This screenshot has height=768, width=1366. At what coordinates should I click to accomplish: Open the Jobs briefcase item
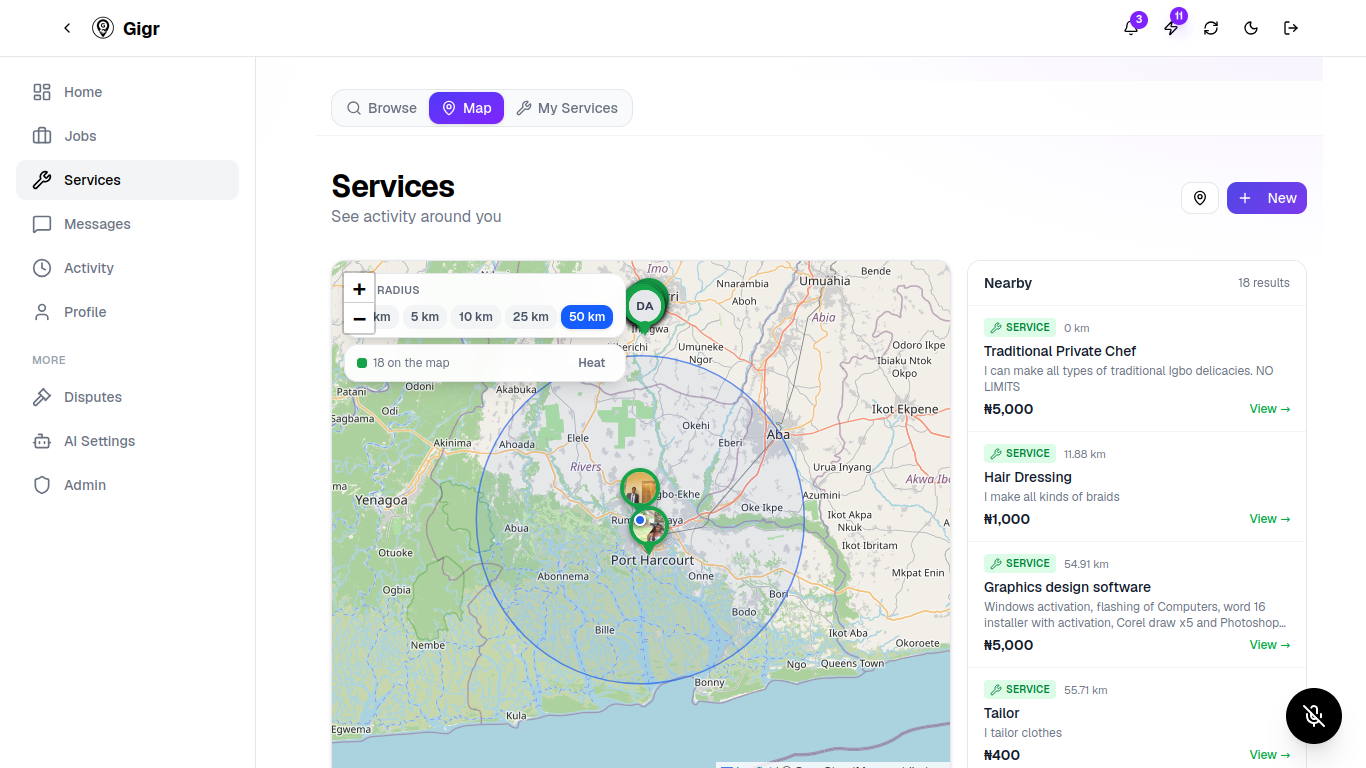pyautogui.click(x=127, y=136)
